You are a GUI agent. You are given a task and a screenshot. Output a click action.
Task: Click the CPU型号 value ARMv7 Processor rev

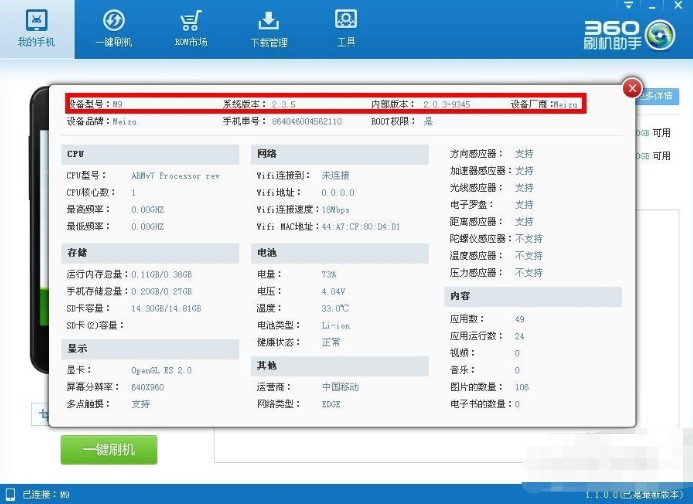tap(175, 176)
